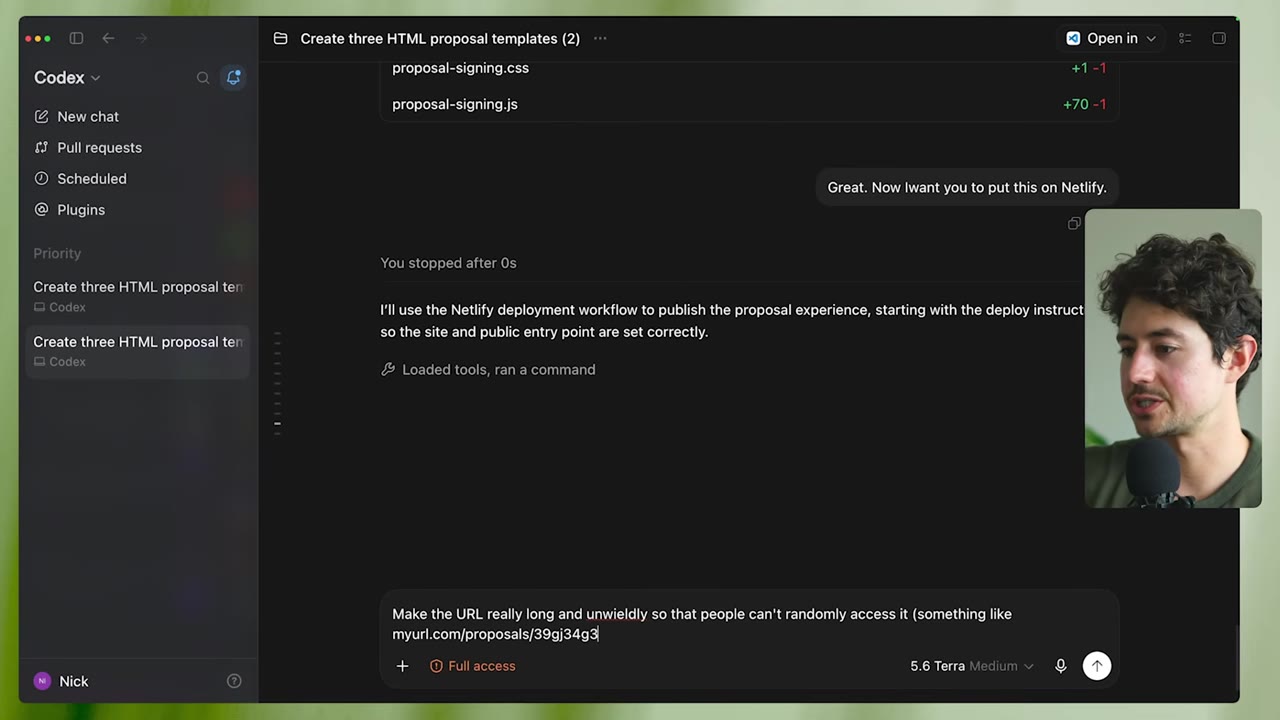Open the search icon in the sidebar

(x=203, y=77)
